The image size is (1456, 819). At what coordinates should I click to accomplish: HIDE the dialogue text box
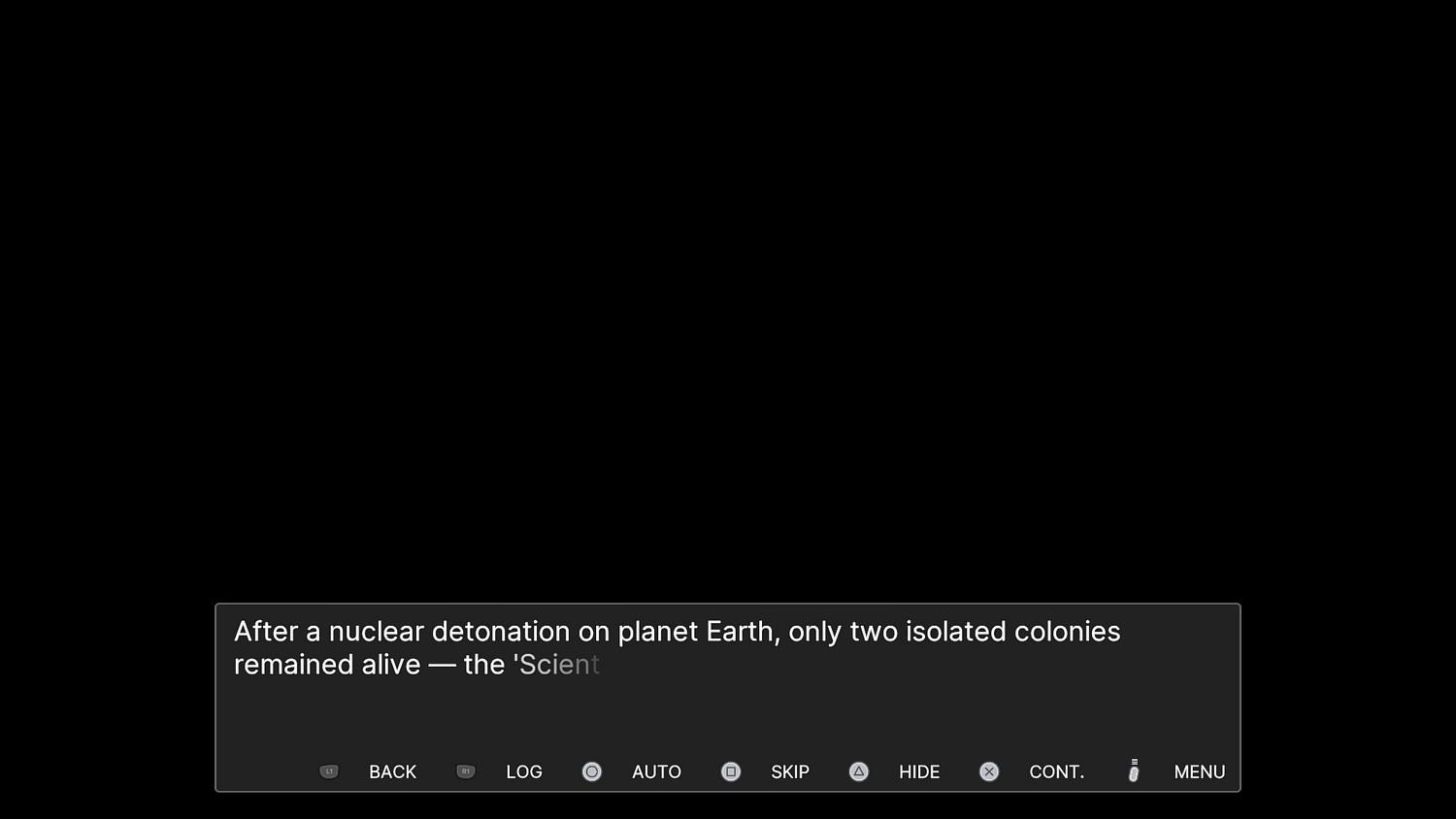tap(919, 772)
